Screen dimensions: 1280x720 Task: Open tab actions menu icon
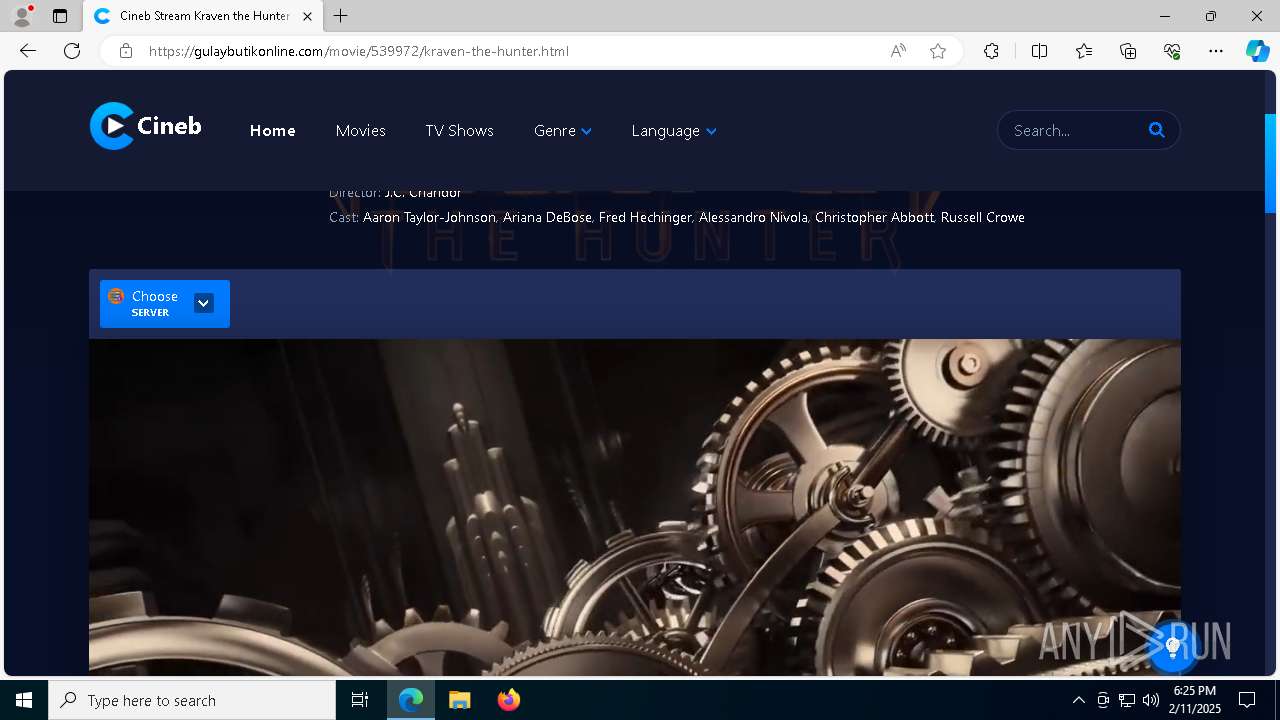pyautogui.click(x=60, y=16)
